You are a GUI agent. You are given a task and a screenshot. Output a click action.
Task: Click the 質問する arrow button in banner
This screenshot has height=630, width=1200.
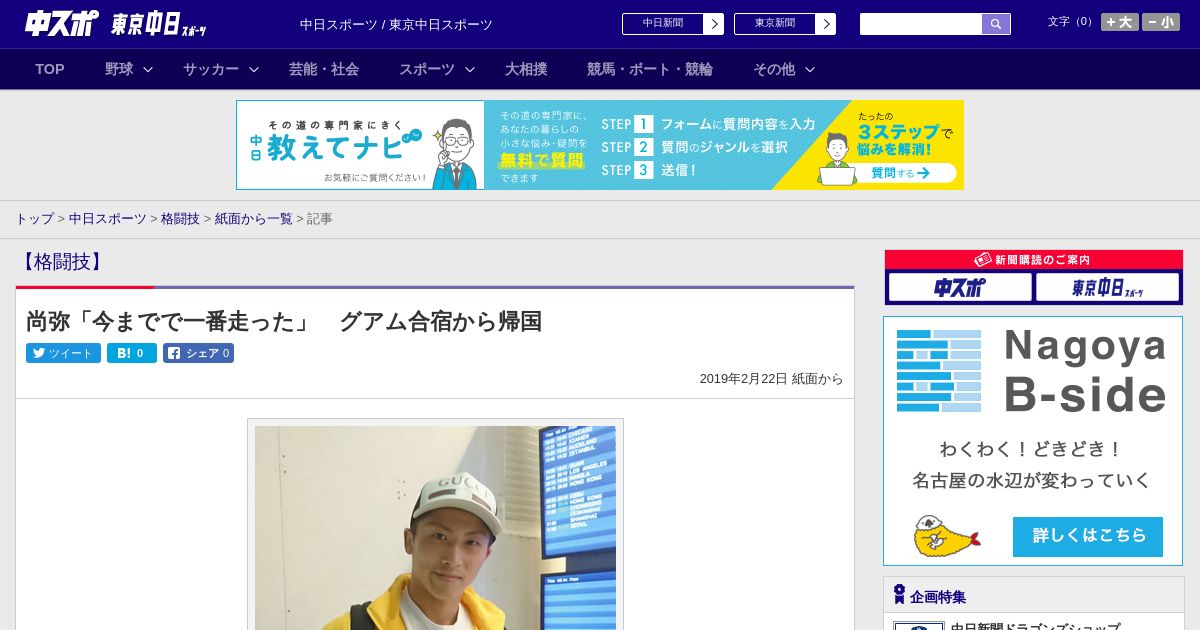tap(900, 173)
